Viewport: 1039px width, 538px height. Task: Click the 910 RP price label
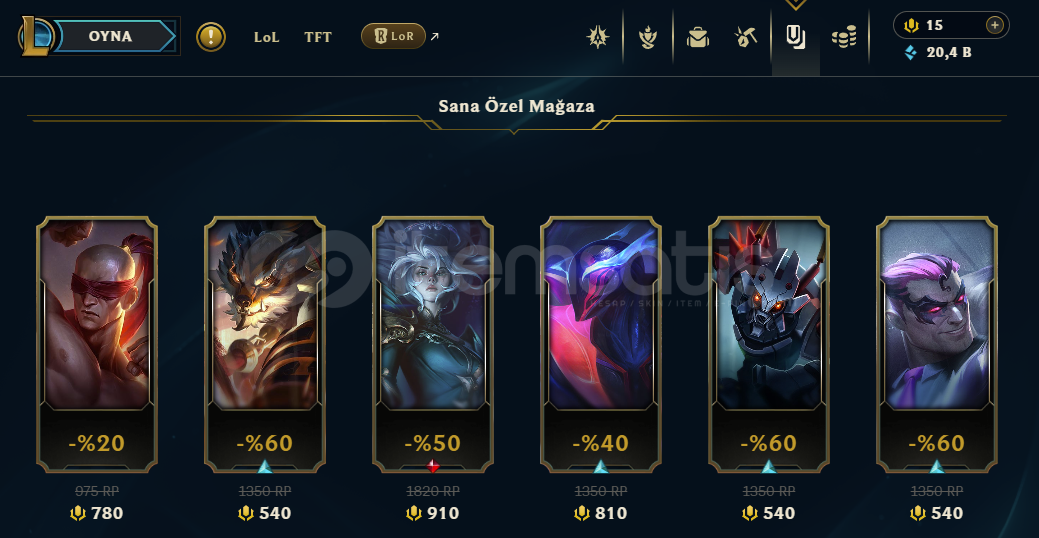tap(432, 513)
